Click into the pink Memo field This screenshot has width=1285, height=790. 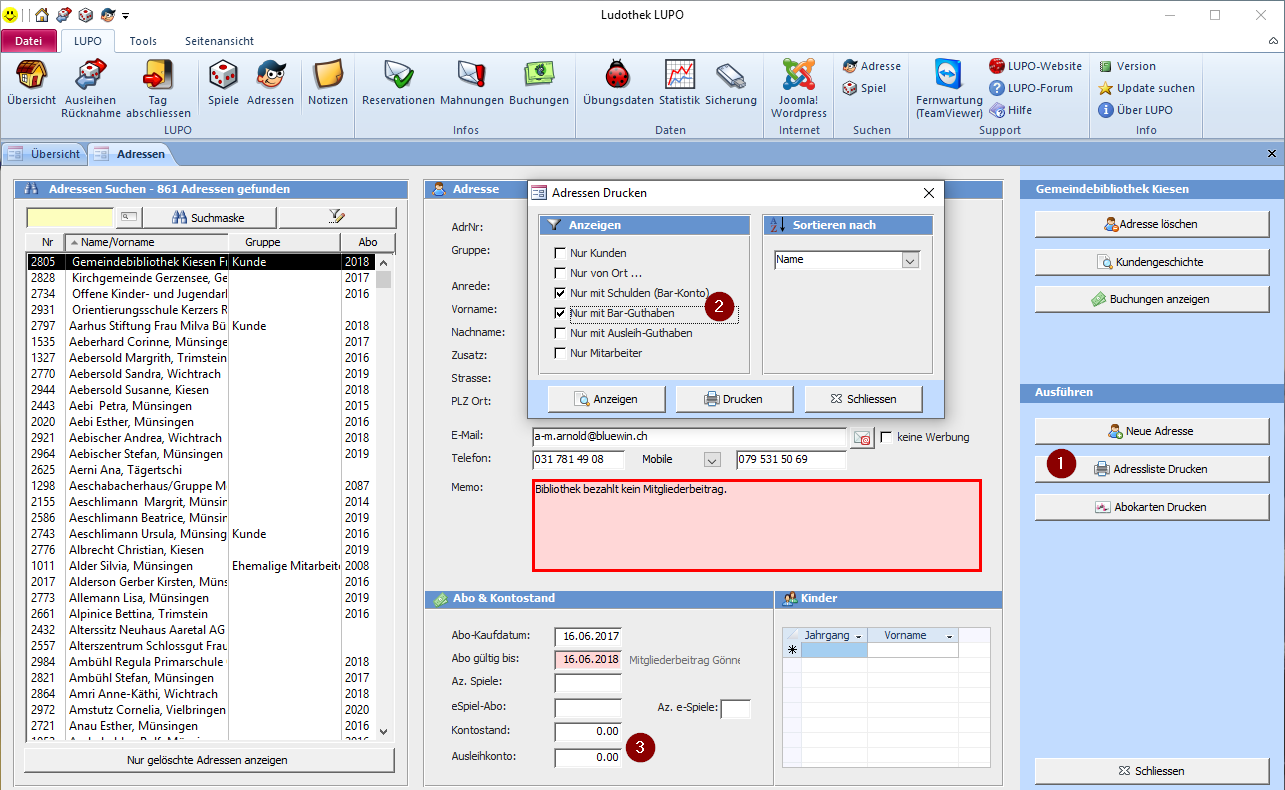[x=757, y=525]
